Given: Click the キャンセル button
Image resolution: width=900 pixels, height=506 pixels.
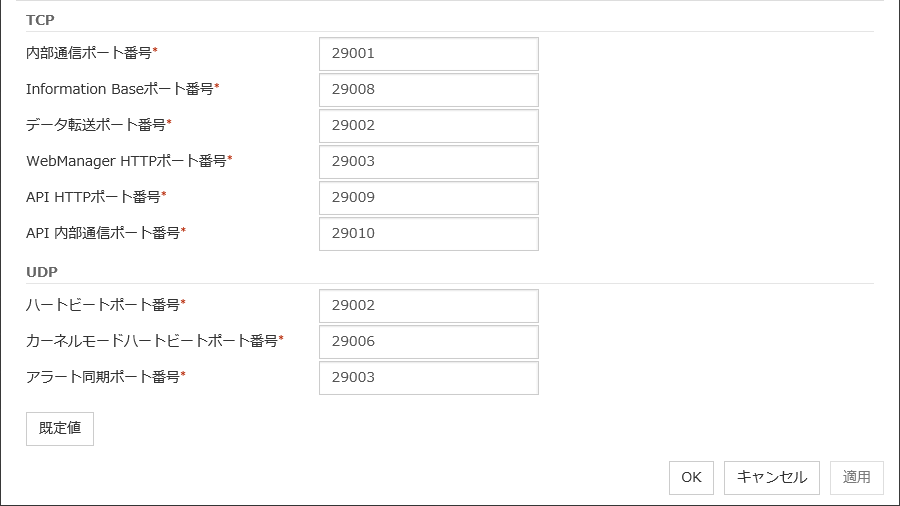Looking at the screenshot, I should click(772, 478).
